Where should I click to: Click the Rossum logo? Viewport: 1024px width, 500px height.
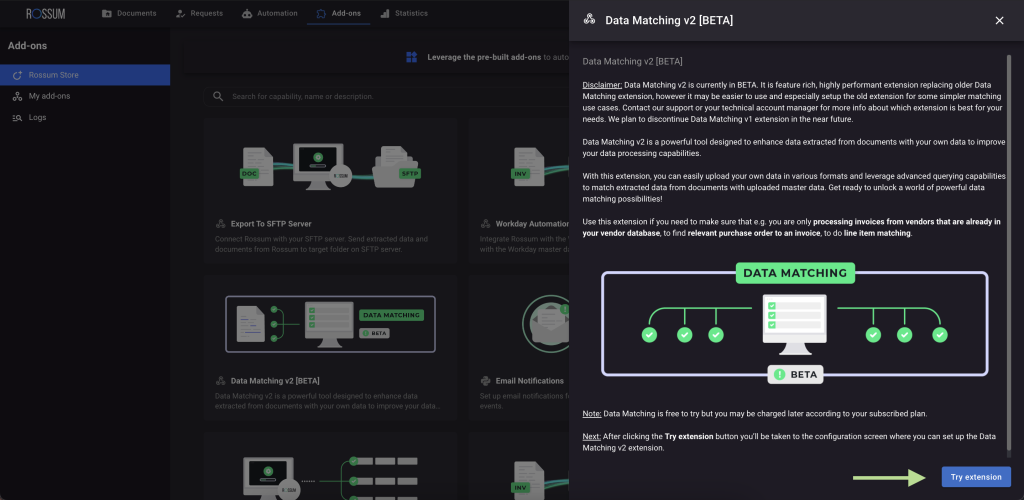(46, 14)
